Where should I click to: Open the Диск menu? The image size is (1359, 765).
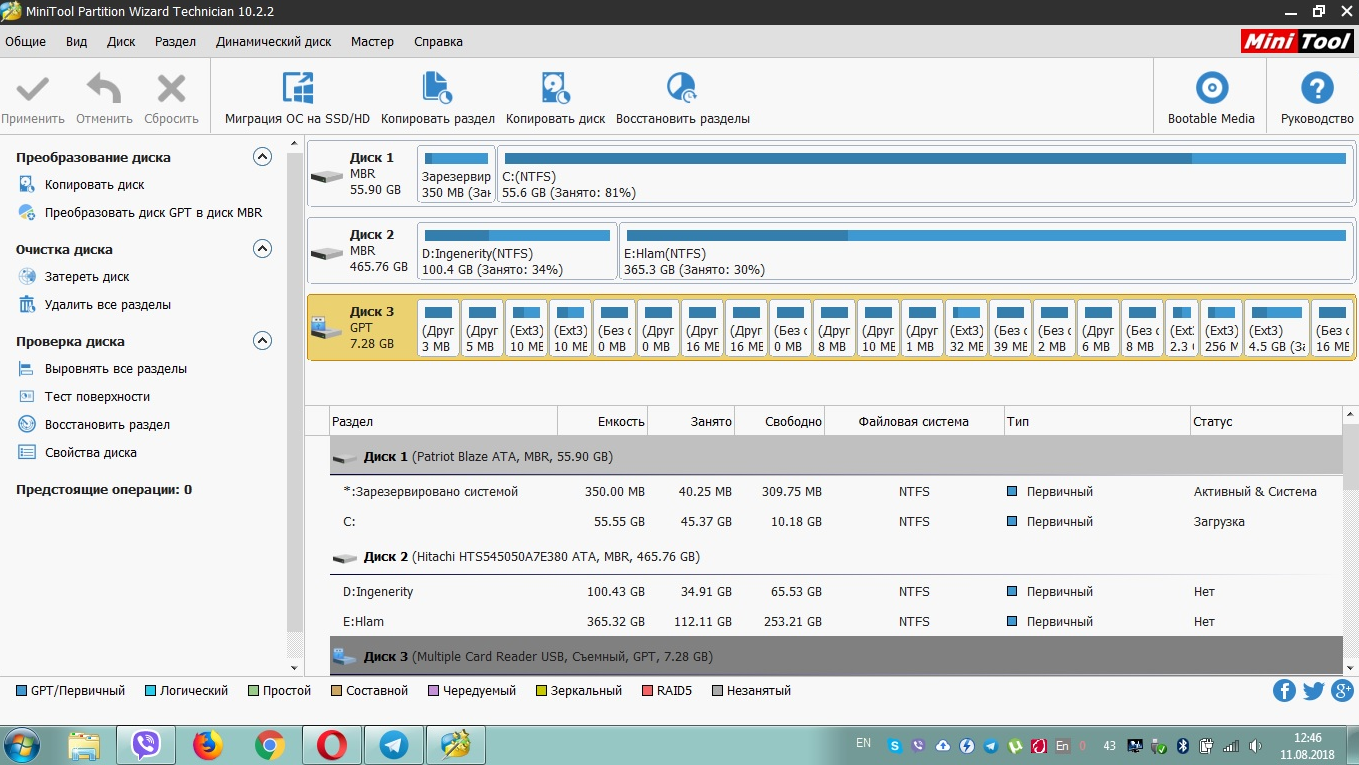pyautogui.click(x=121, y=42)
